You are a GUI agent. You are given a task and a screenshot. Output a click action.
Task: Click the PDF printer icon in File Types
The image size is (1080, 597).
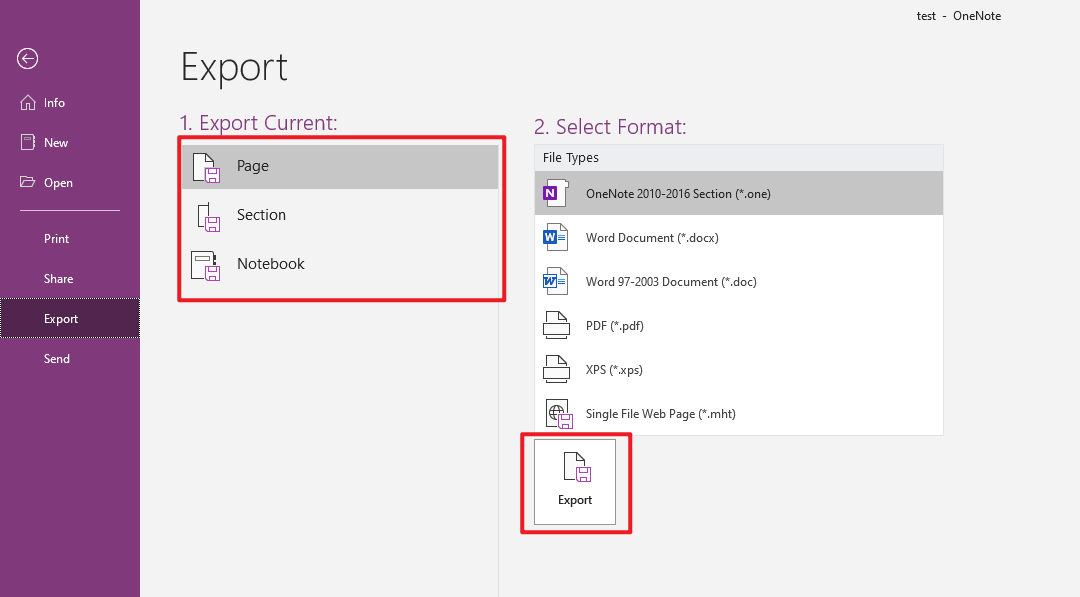click(556, 325)
